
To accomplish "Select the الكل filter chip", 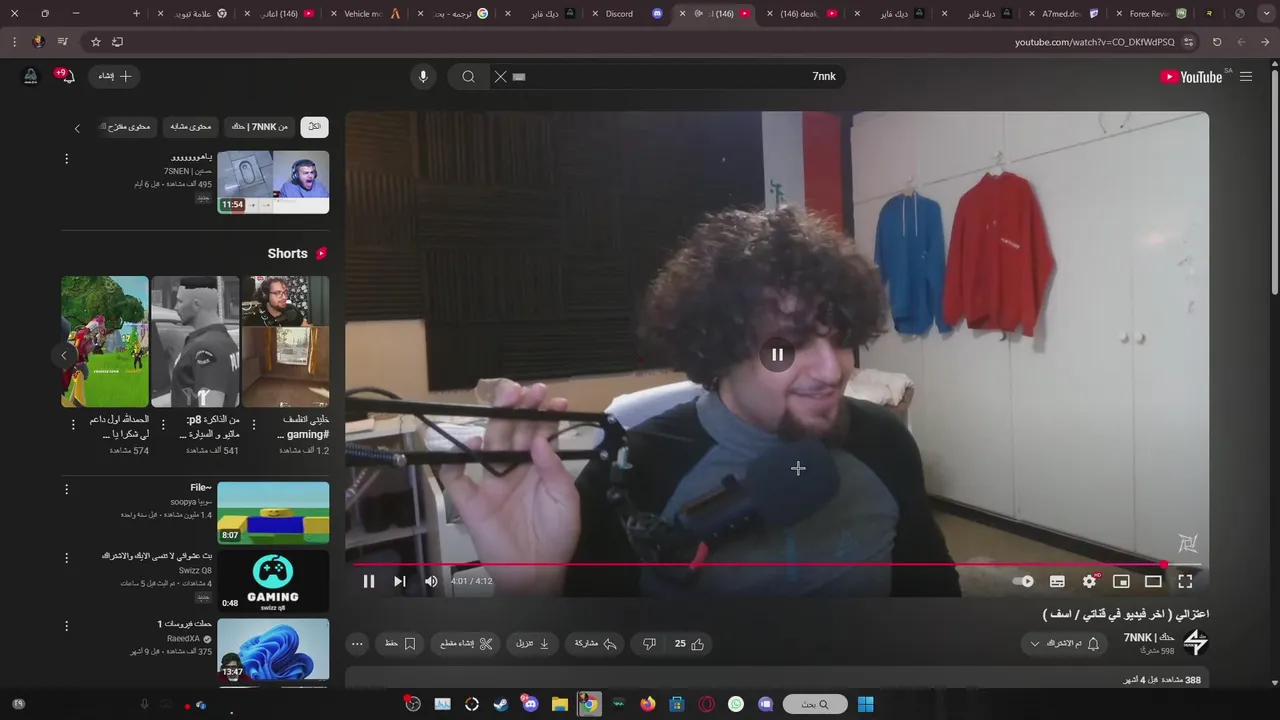I will 314,127.
